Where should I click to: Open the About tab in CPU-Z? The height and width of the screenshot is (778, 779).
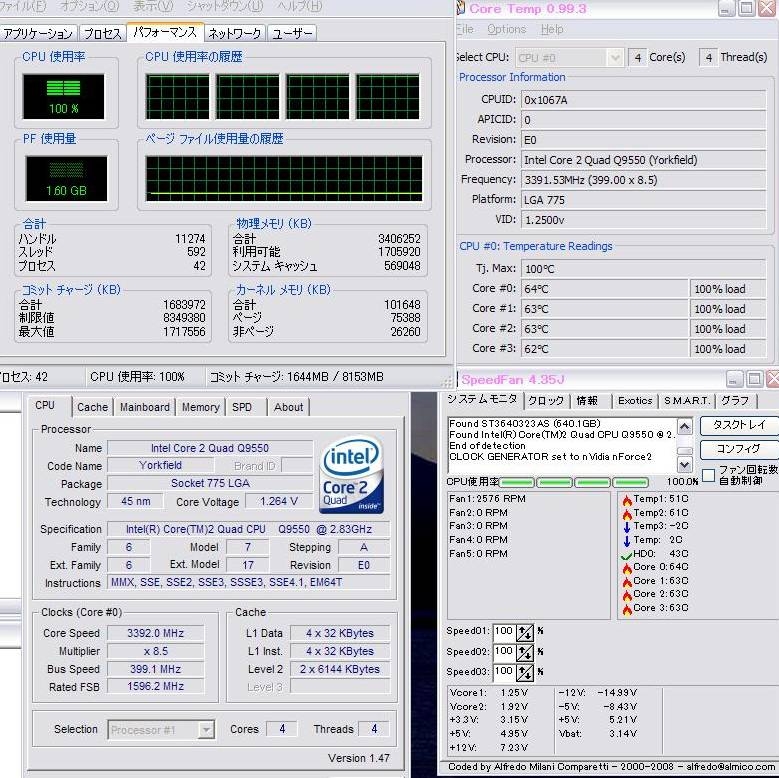(289, 407)
